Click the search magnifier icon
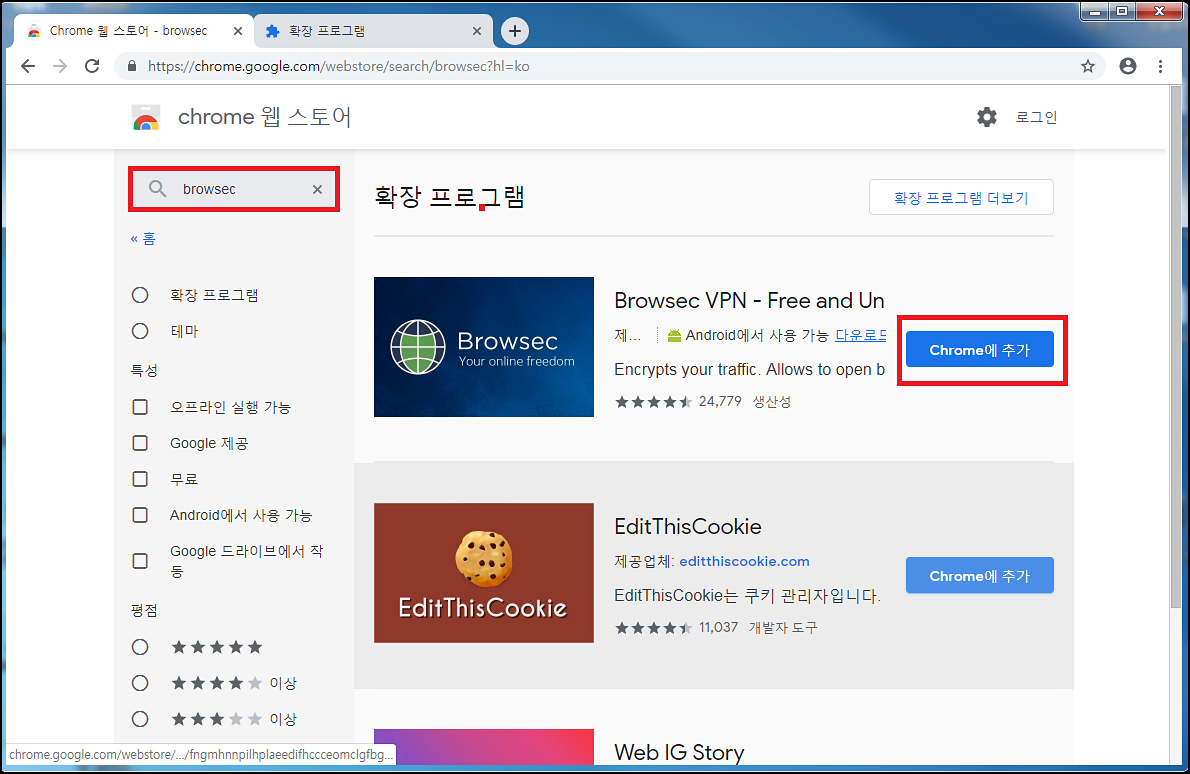Screen dimensions: 1190x774 pyautogui.click(x=157, y=189)
